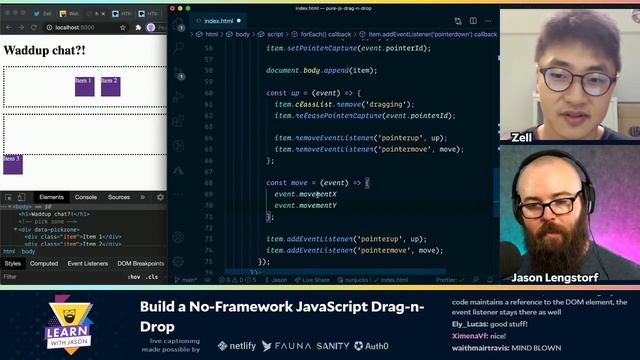Viewport: 640px width, 360px height.
Task: Click the main branch indicator in status bar
Action: click(186, 280)
